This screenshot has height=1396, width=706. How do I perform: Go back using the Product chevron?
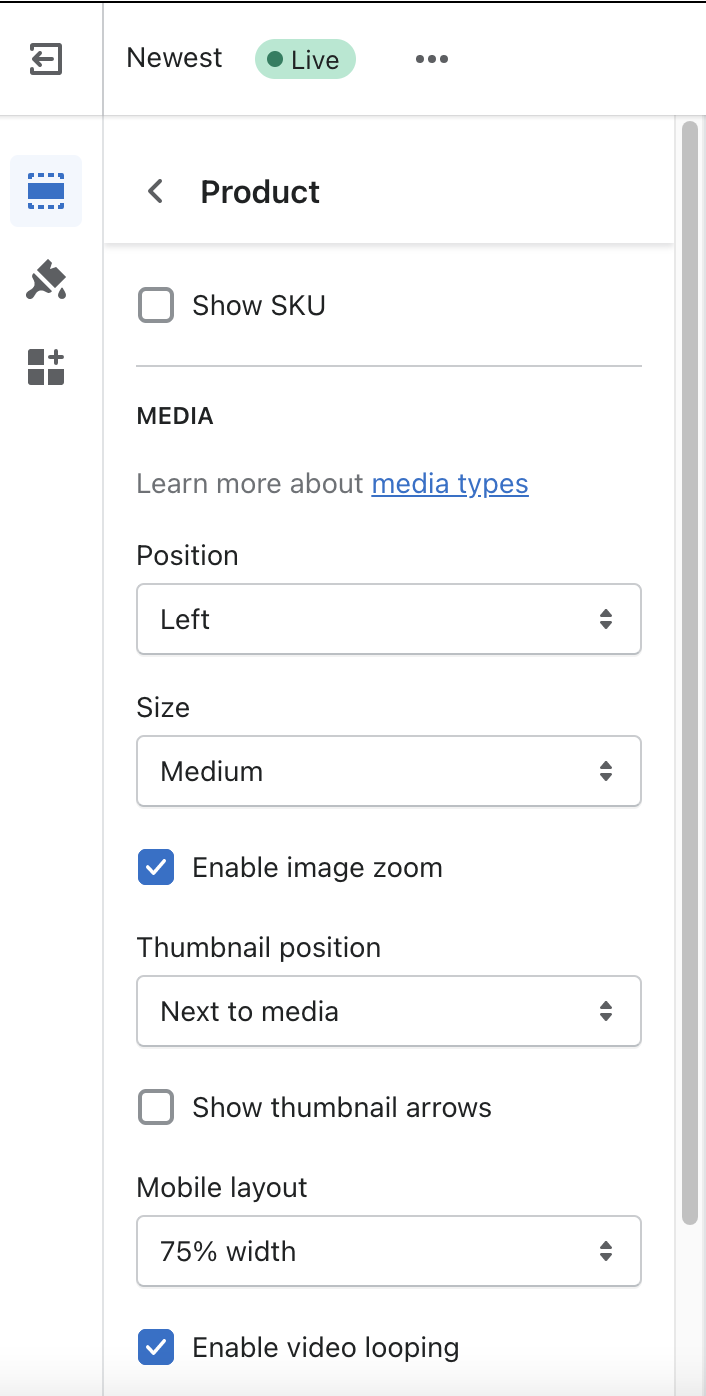[x=155, y=191]
